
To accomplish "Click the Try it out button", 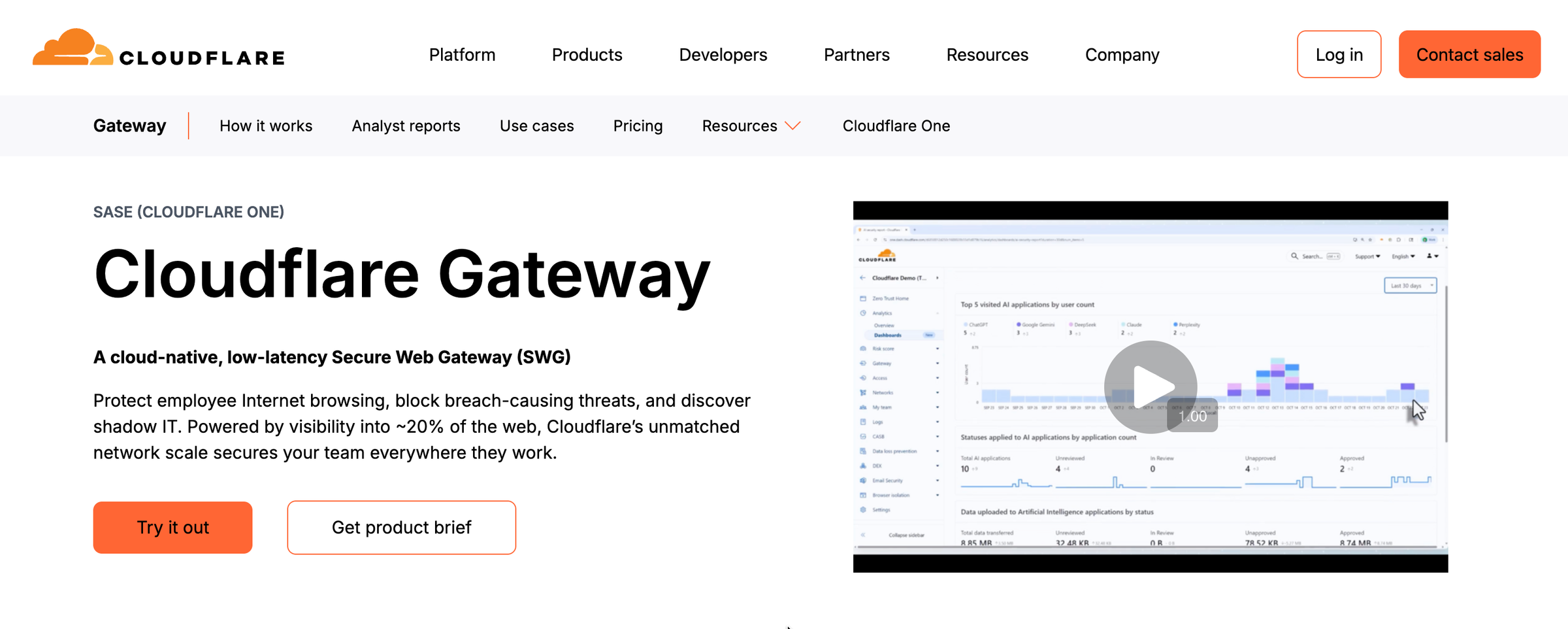I will [172, 528].
